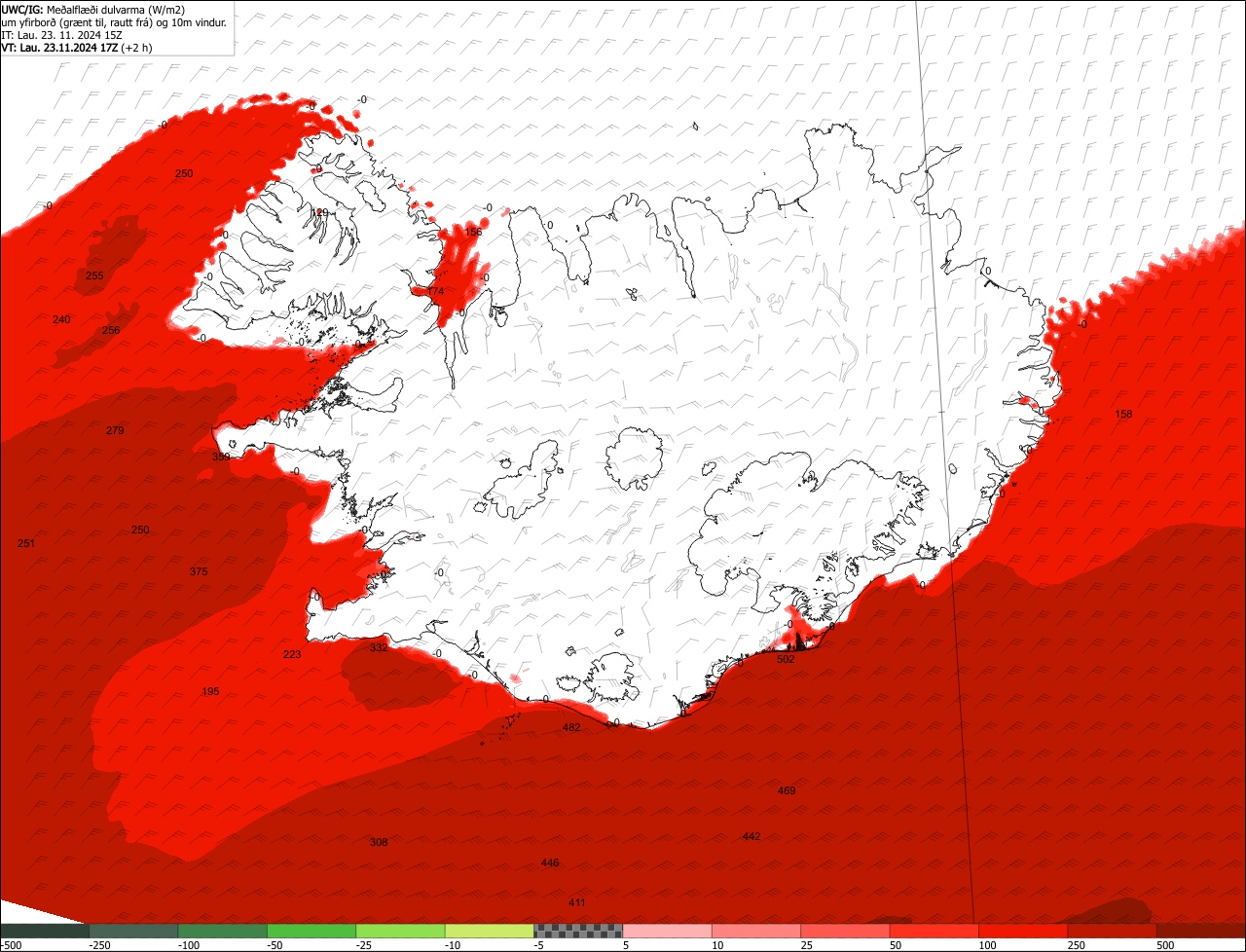This screenshot has width=1246, height=952.
Task: Click the map value 502 on south coast
Action: pos(786,659)
